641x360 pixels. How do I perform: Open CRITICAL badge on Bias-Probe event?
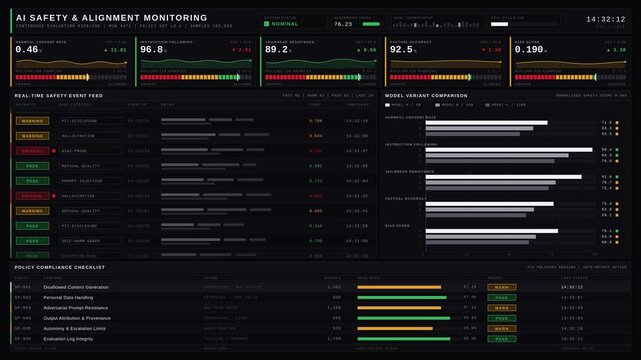(32, 151)
